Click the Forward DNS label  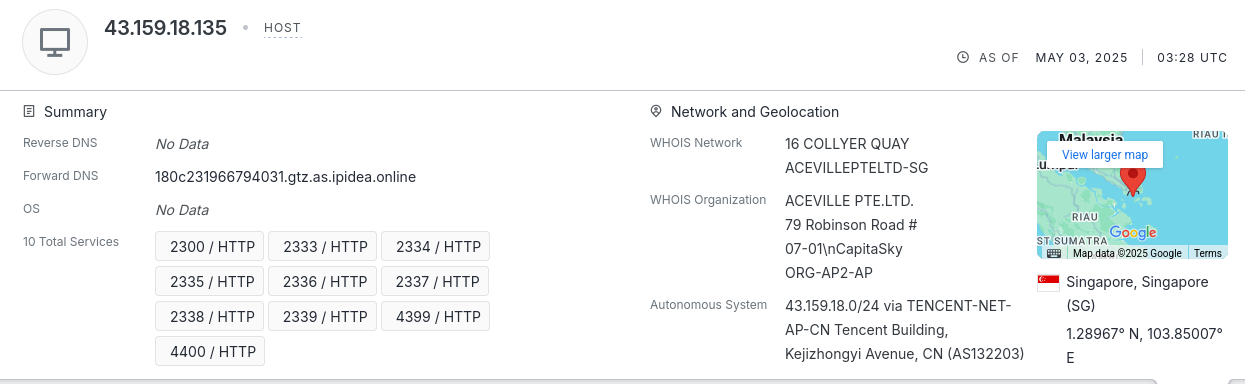point(60,176)
